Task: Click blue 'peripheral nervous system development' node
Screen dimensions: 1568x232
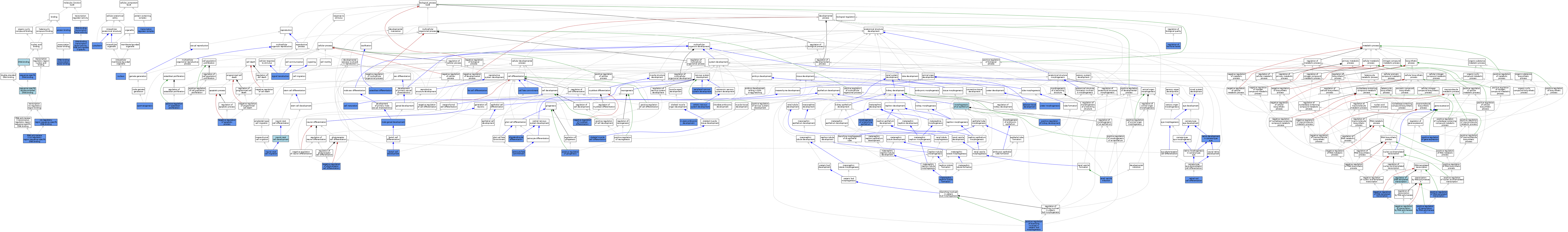Action: click(x=702, y=91)
